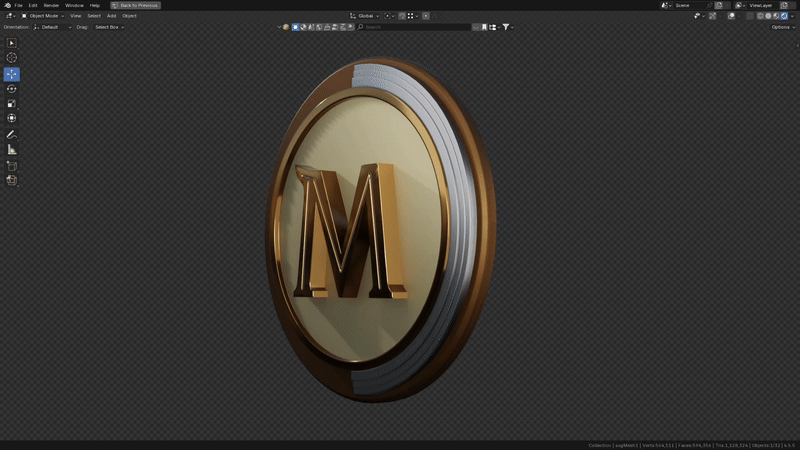Image resolution: width=800 pixels, height=450 pixels.
Task: Open the viewport View menu
Action: pos(75,16)
